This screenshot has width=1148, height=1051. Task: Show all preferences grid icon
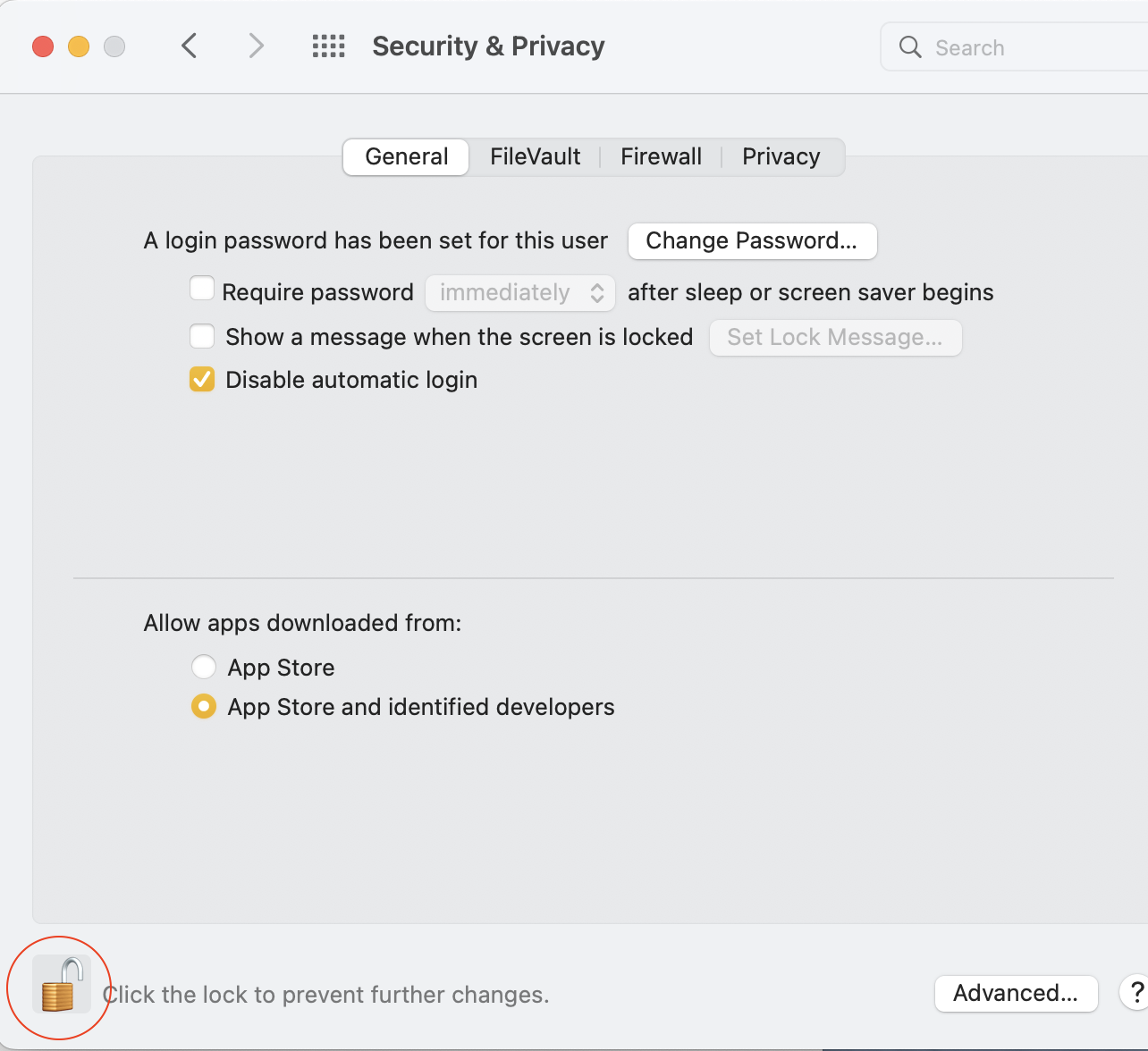click(x=328, y=46)
